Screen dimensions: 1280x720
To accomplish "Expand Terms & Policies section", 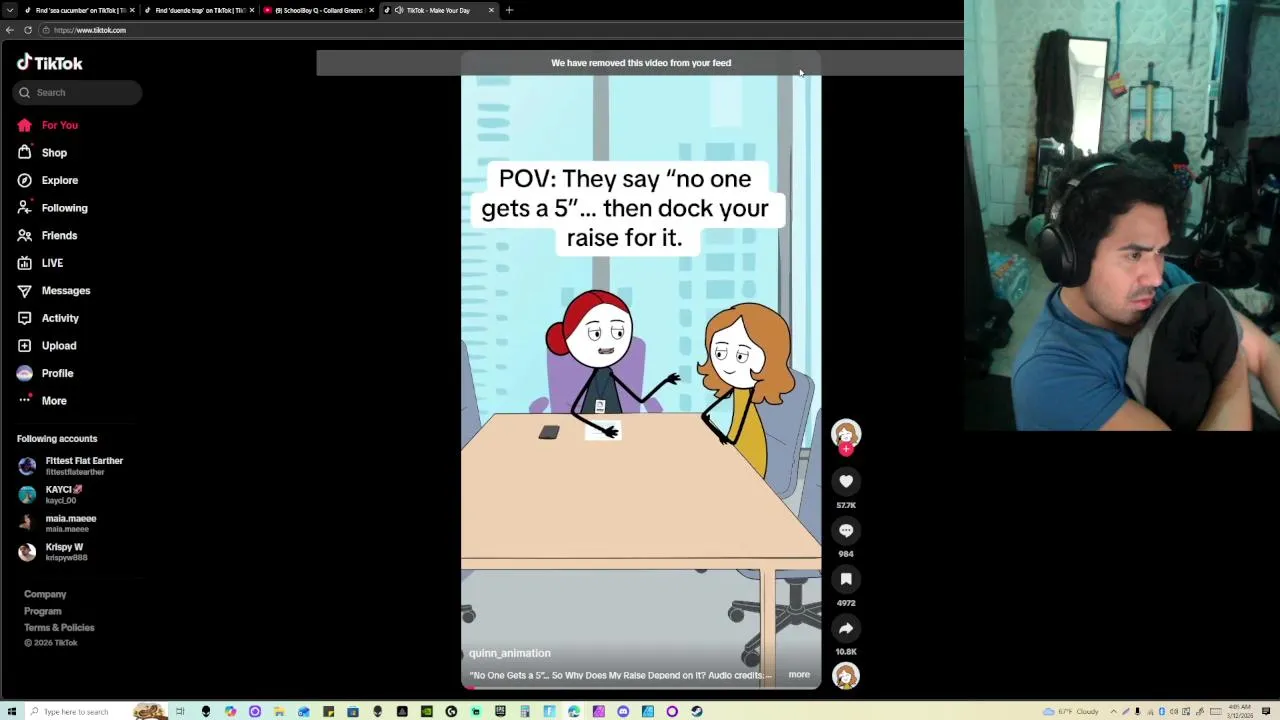I will (59, 628).
